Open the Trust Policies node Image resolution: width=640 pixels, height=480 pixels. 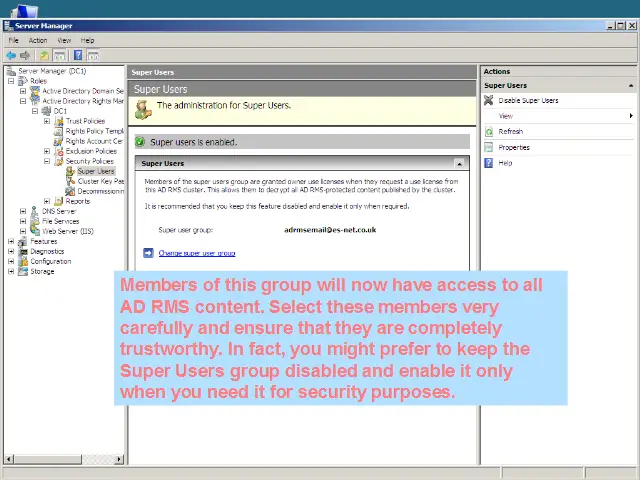(x=85, y=121)
